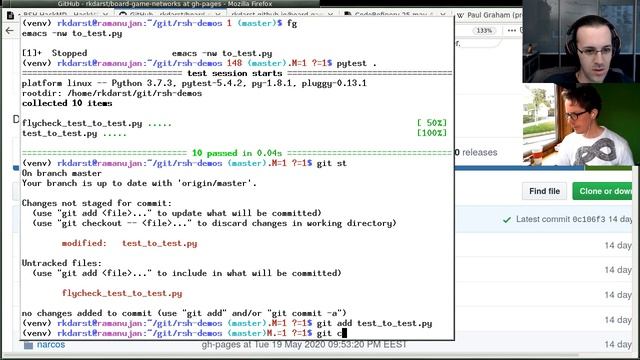Screen dimensions: 640x360
Task: Open the Clone or download dropdown
Action: [602, 191]
